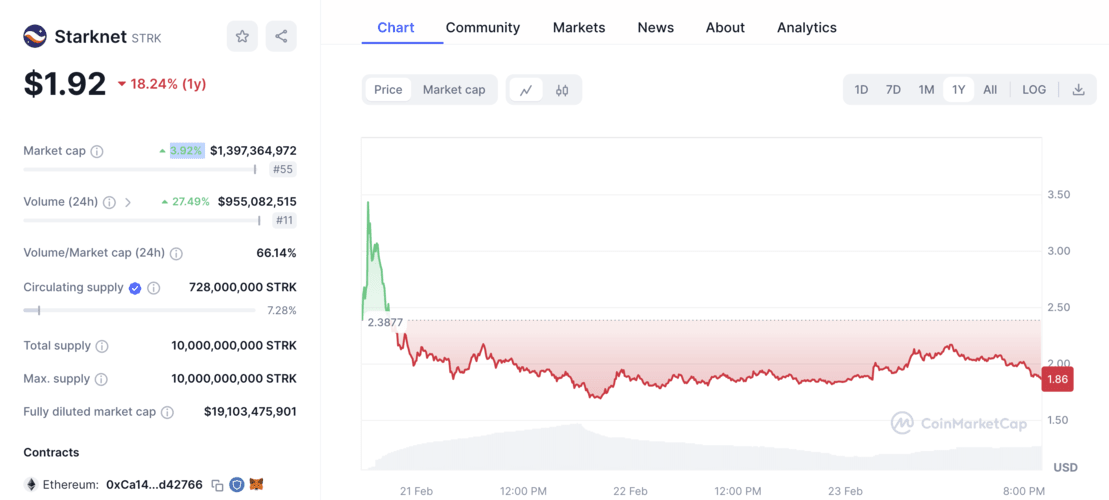This screenshot has width=1109, height=500.
Task: Open Market cap info tooltip icon
Action: 97,152
